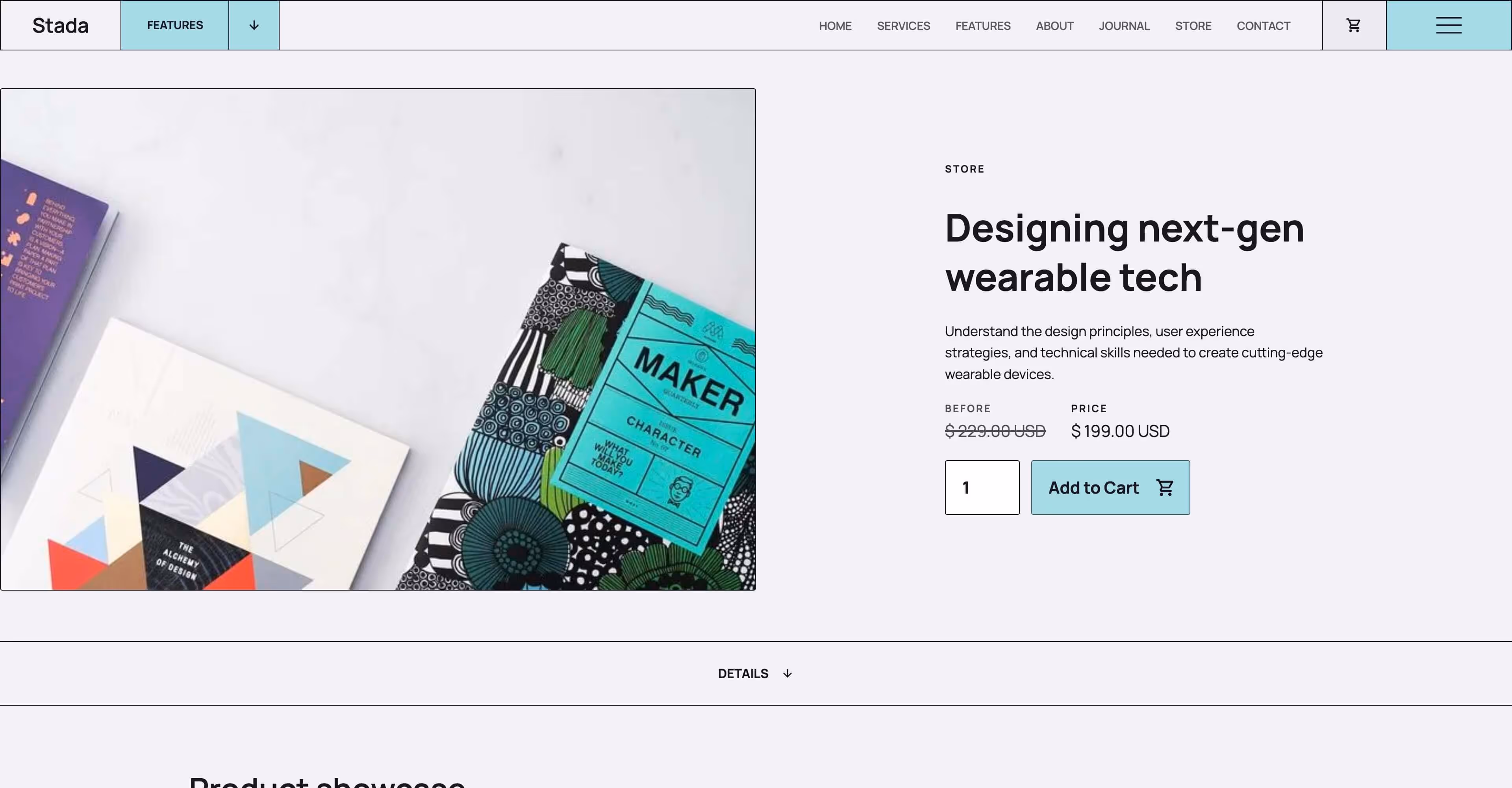Screen dimensions: 1512x788
Task: Open the JOURNAL nav link
Action: [x=1124, y=26]
